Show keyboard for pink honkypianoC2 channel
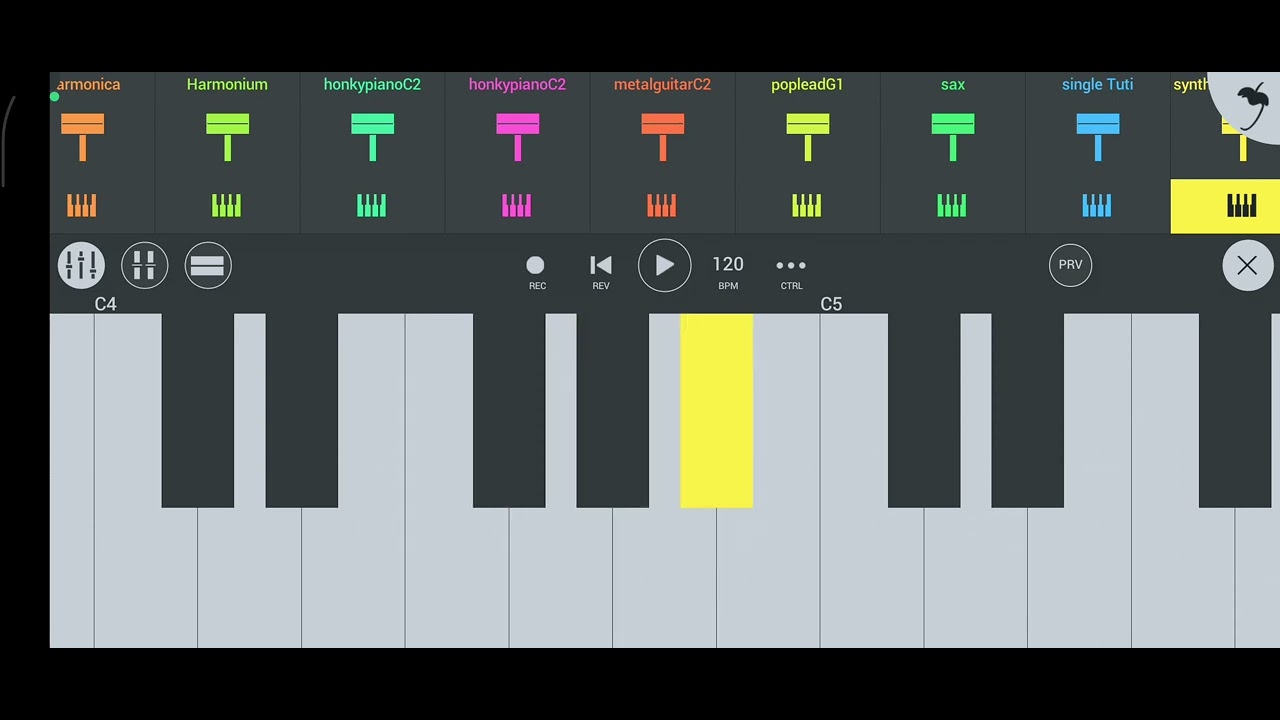Screen dimensions: 1280x720 (x=517, y=205)
